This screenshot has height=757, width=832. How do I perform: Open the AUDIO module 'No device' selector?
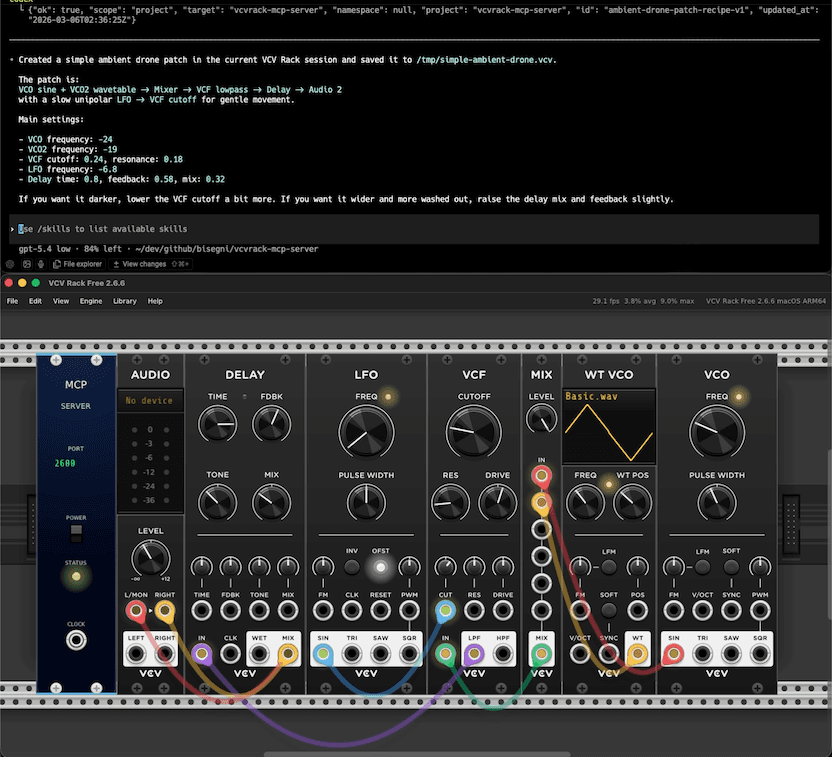(150, 401)
